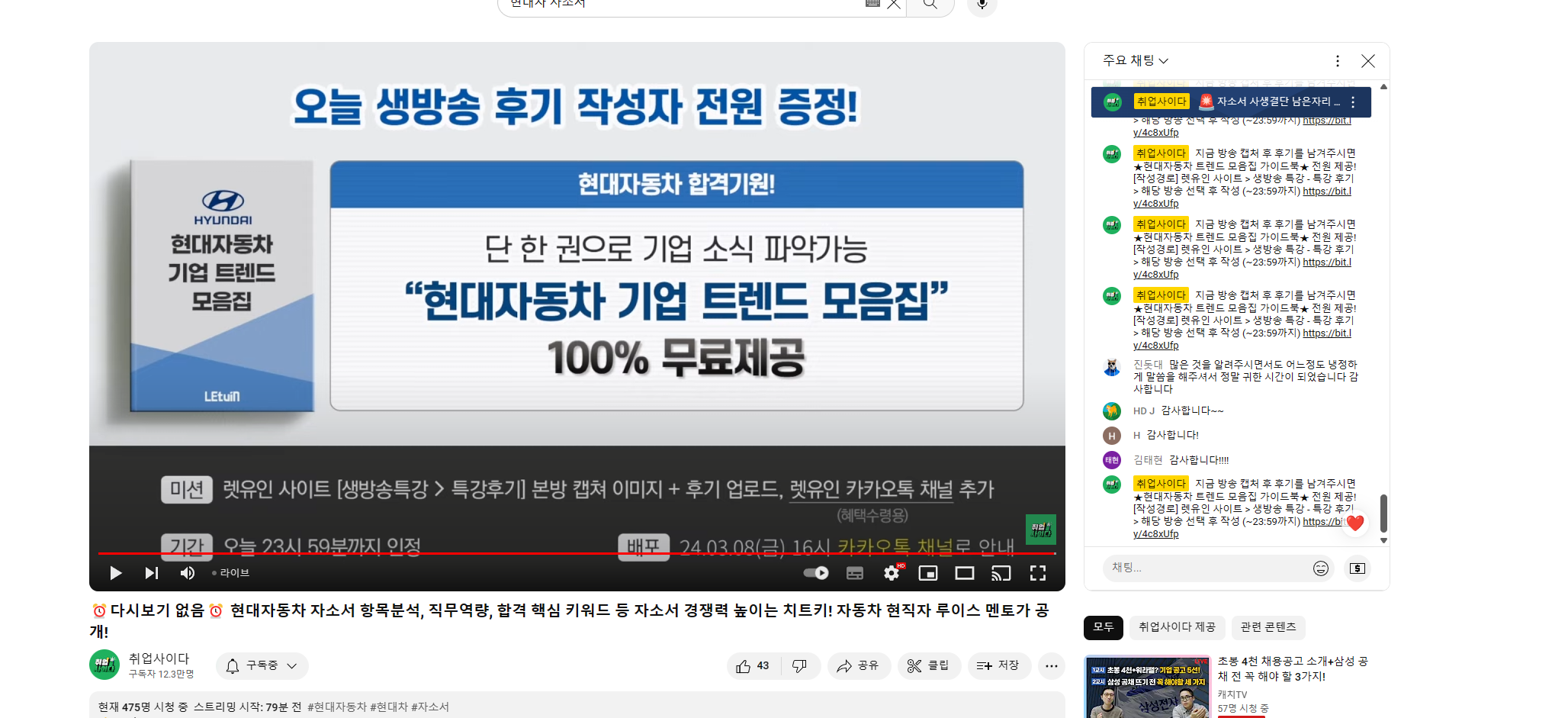
Task: Toggle the autoplay switch
Action: tap(817, 573)
